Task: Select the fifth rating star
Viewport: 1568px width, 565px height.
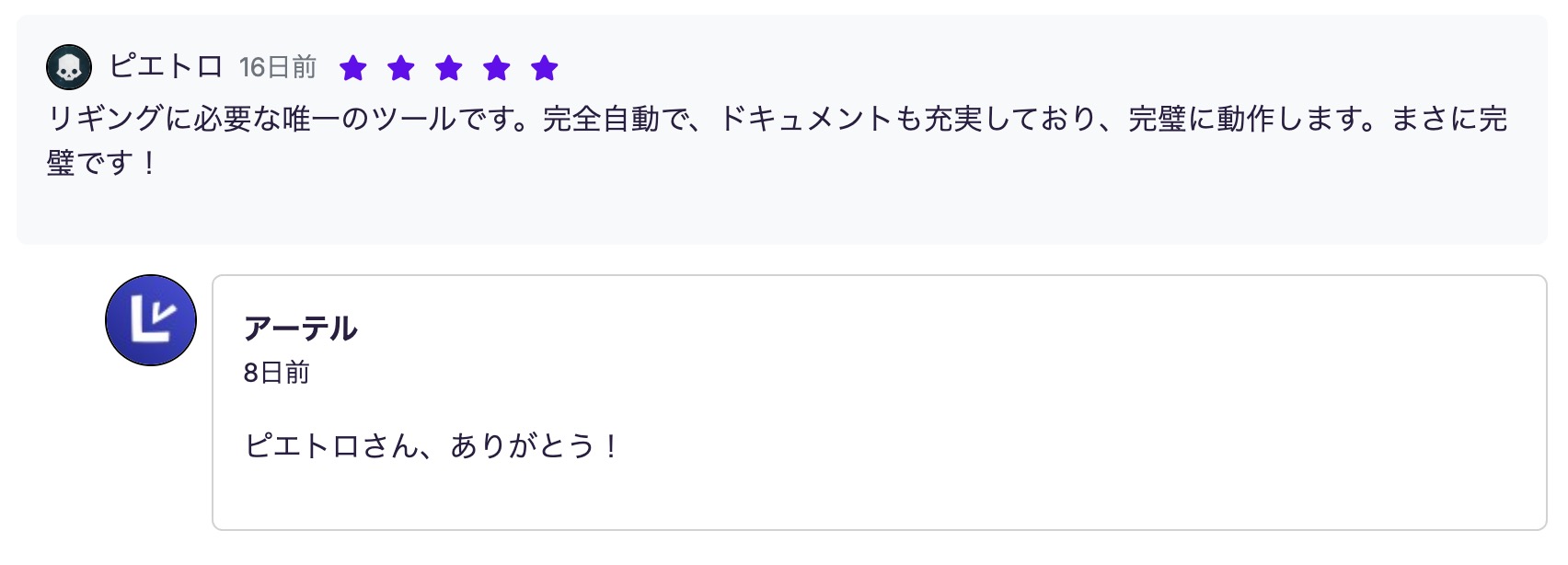Action: coord(545,68)
